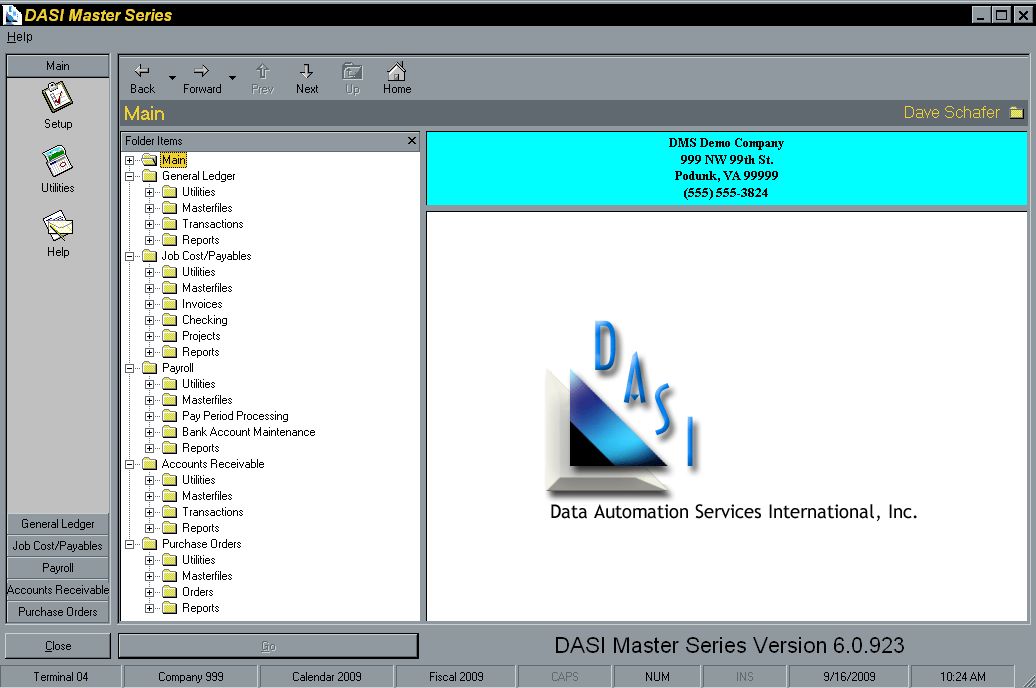This screenshot has height=688, width=1036.
Task: Click the folder icon beside Dave Schafer
Action: pyautogui.click(x=1017, y=113)
